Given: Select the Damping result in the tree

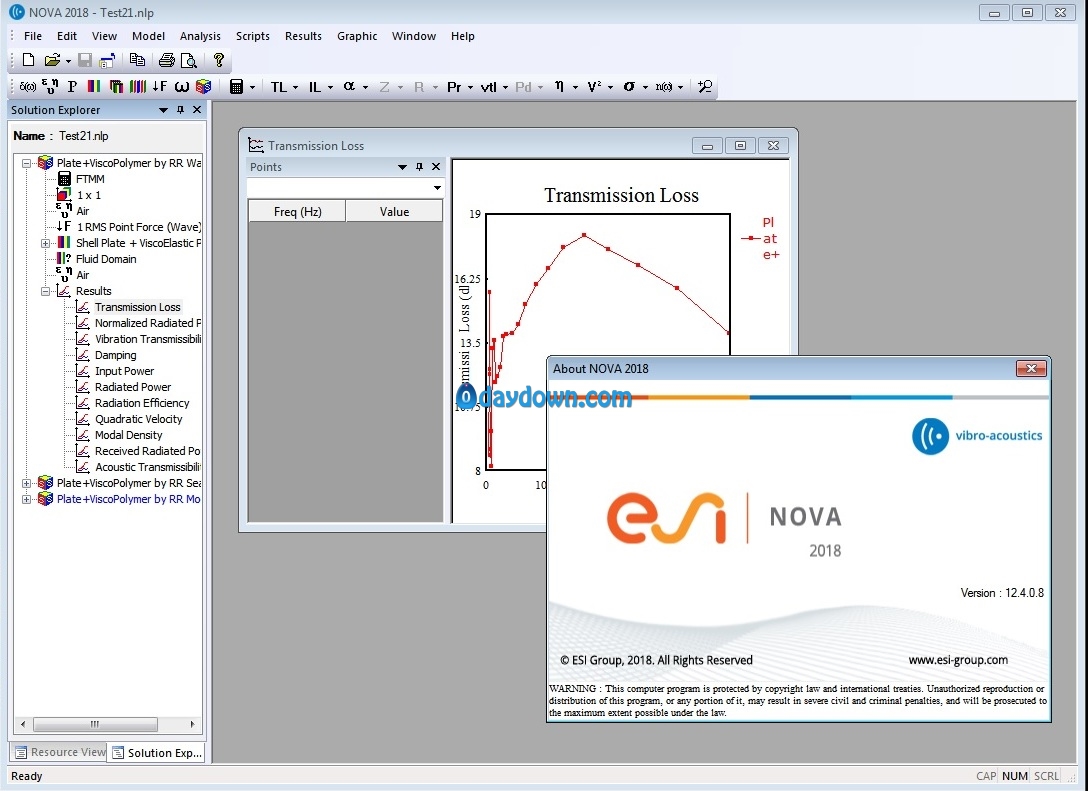Looking at the screenshot, I should [x=116, y=355].
